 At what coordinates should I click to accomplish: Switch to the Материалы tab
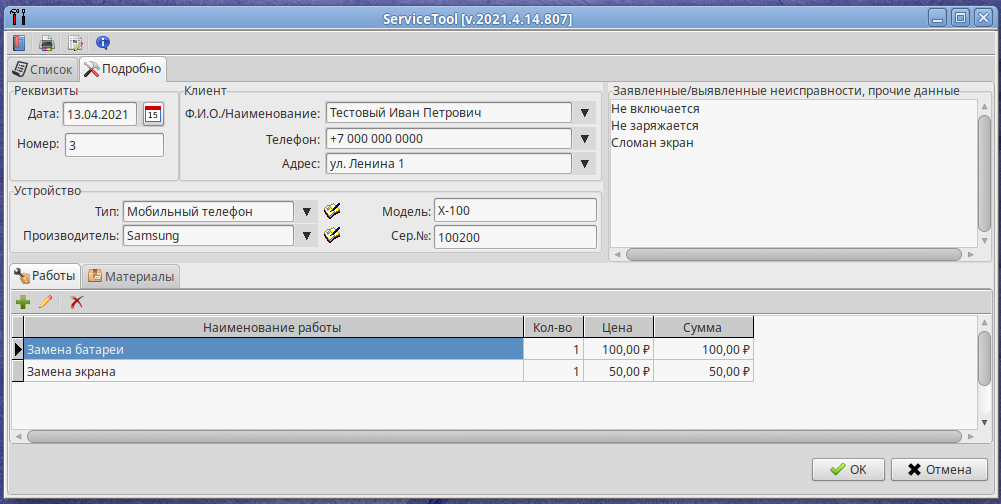[131, 276]
